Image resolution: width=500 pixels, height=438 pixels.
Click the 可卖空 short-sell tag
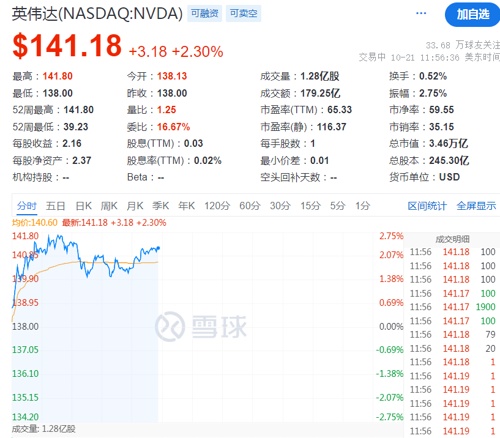coord(243,13)
